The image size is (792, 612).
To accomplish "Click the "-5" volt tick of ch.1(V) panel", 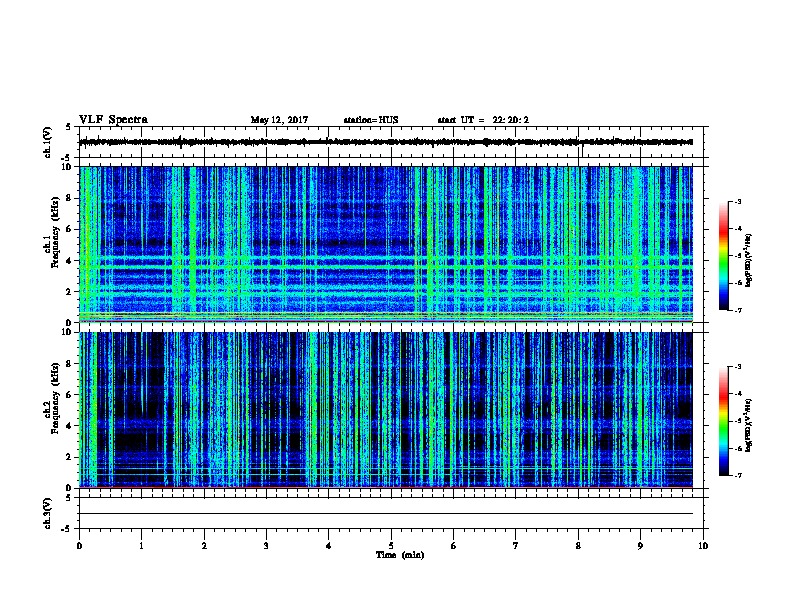I will pyautogui.click(x=68, y=158).
